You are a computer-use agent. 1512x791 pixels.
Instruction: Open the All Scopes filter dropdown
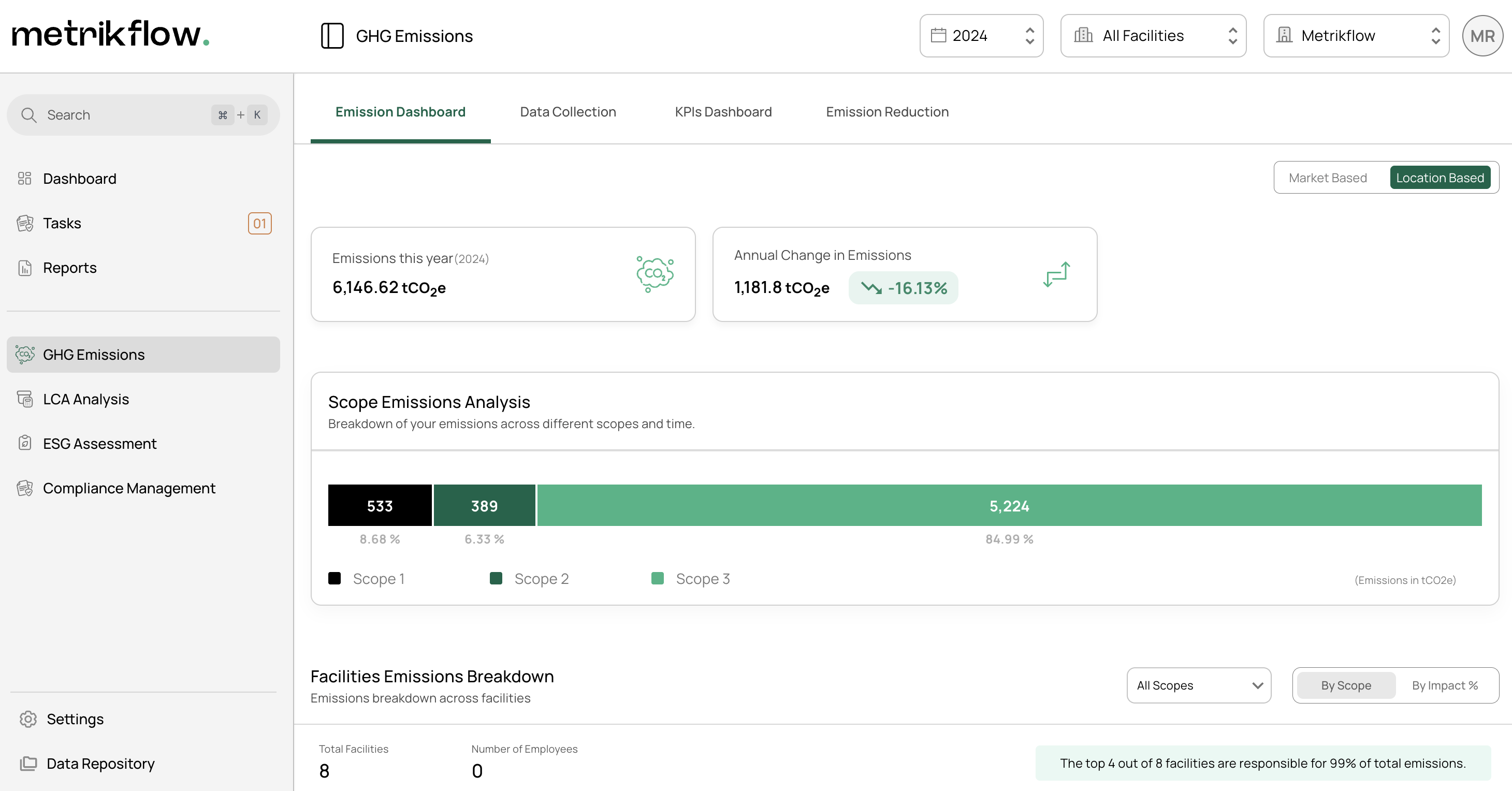coord(1198,685)
